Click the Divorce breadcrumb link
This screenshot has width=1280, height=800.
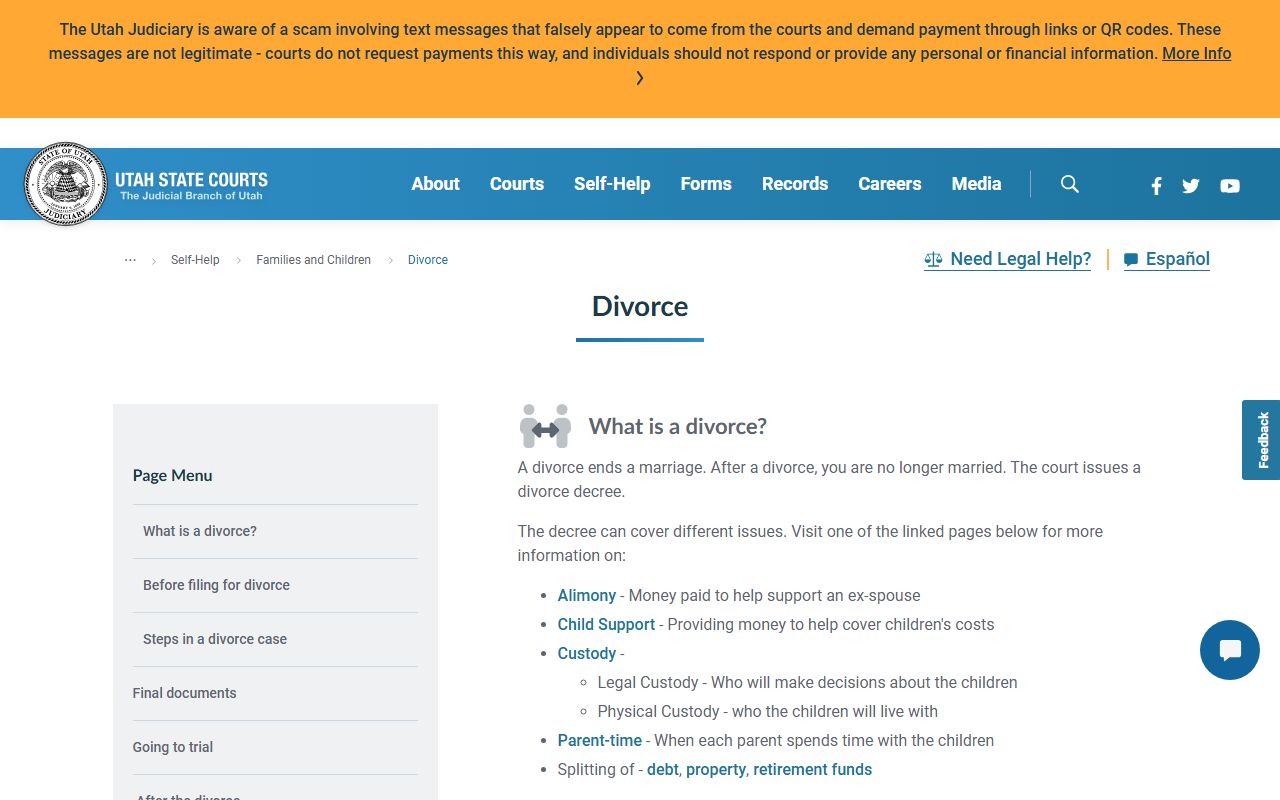click(428, 260)
